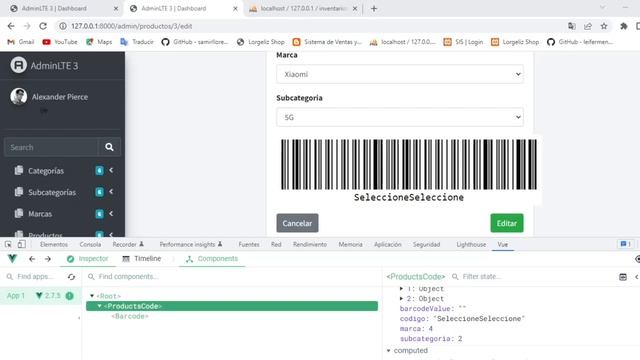The height and width of the screenshot is (360, 640).
Task: Open SIS | Login bookmark
Action: [463, 42]
